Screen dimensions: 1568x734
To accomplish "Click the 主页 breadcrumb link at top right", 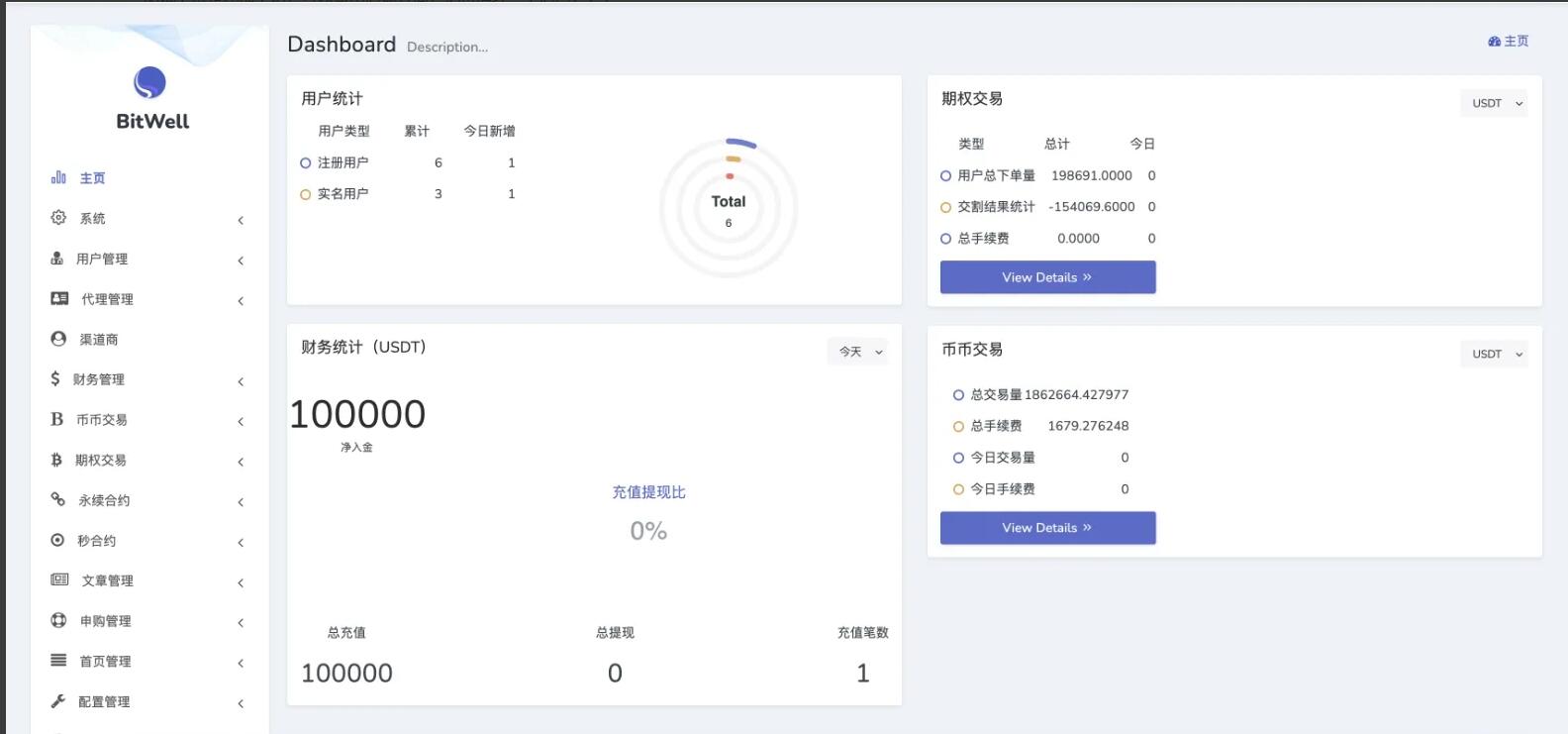I will (x=1509, y=42).
